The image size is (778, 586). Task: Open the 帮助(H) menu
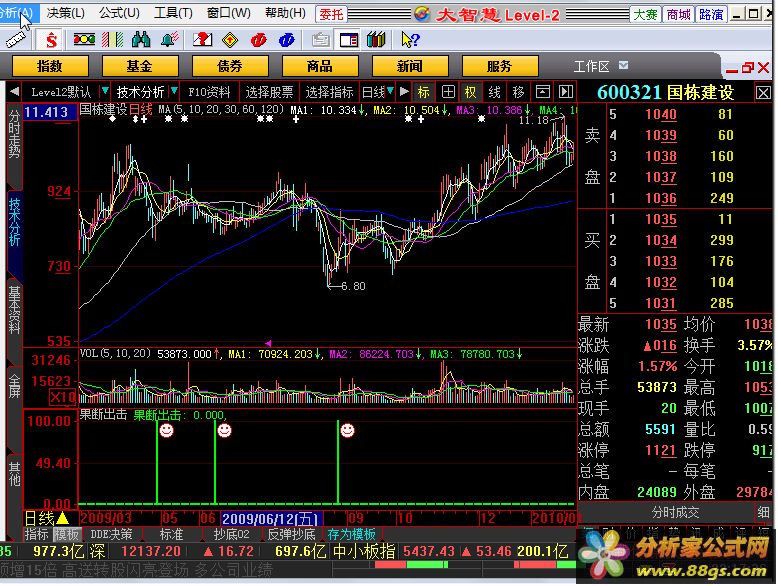[x=285, y=13]
